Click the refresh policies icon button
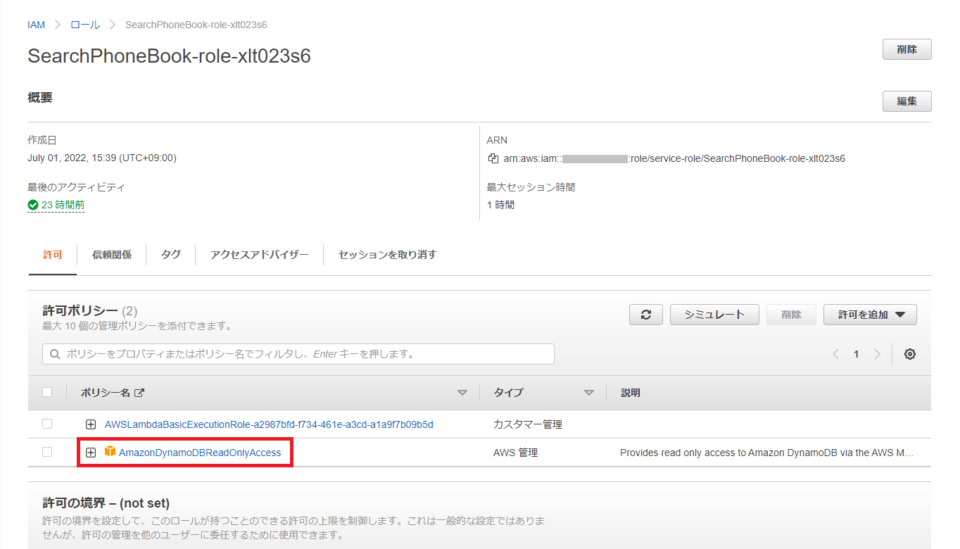Image resolution: width=960 pixels, height=549 pixels. [645, 315]
